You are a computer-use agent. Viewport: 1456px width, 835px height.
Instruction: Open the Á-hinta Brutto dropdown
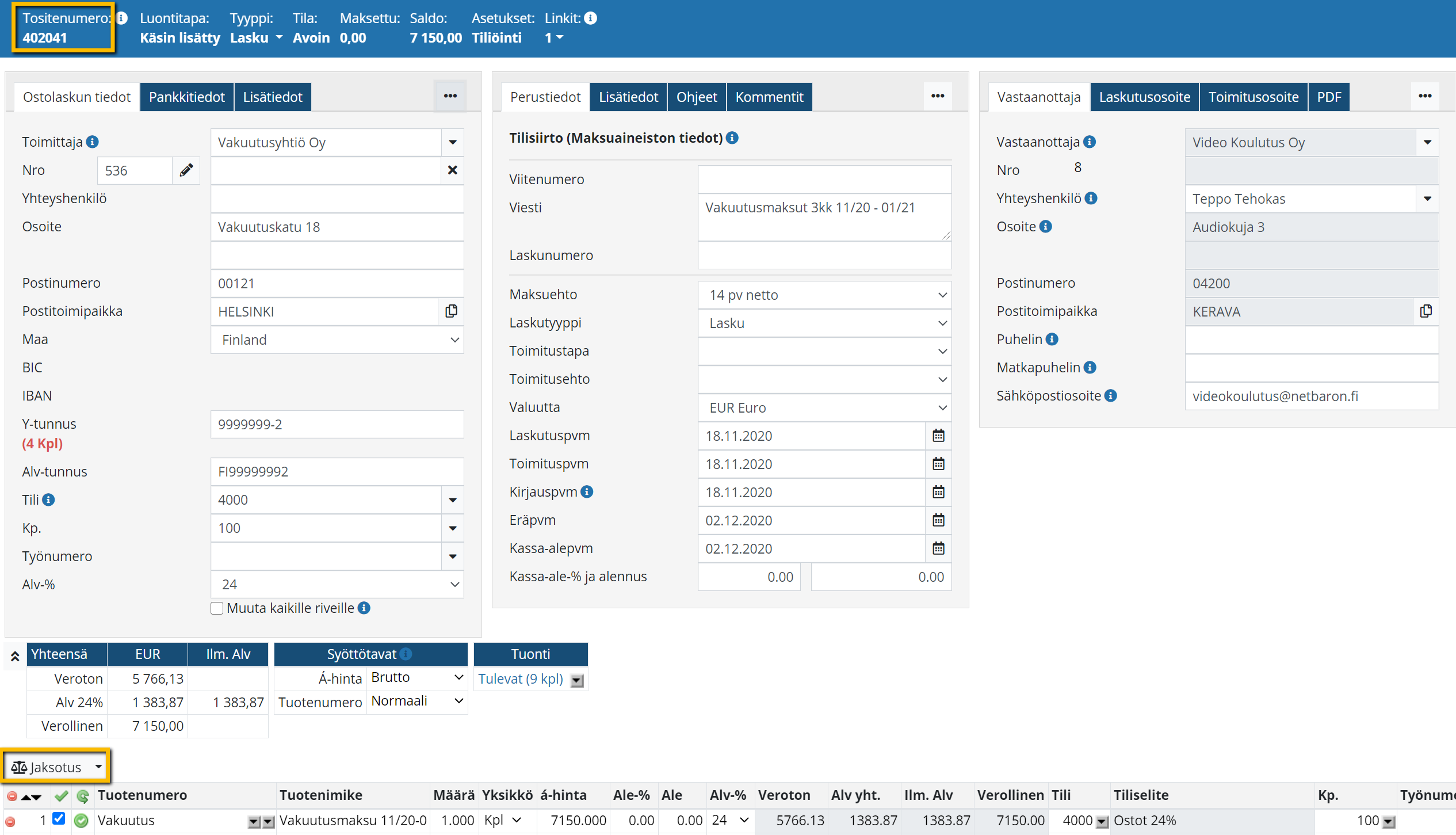(x=416, y=677)
